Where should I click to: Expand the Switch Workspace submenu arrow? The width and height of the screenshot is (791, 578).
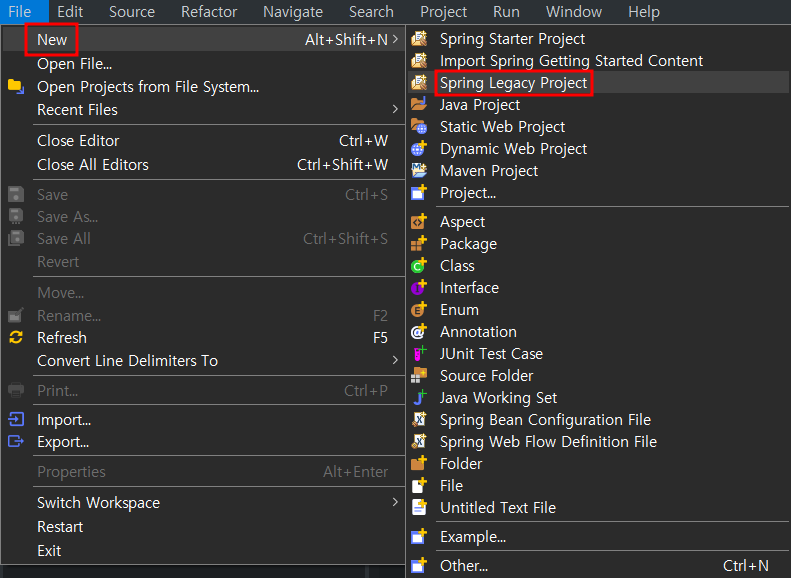[x=395, y=502]
